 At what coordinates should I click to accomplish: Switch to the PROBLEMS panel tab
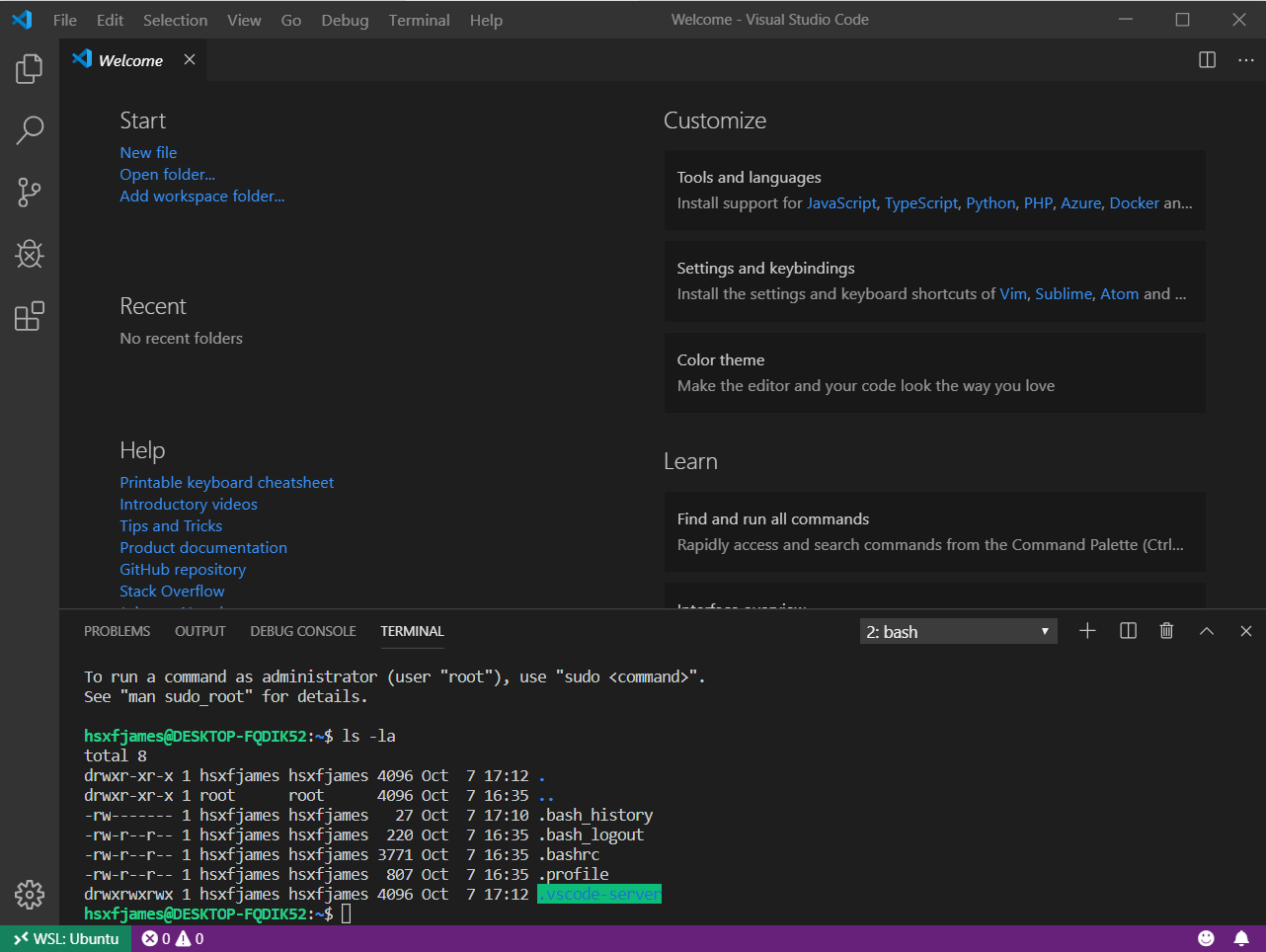pos(118,631)
